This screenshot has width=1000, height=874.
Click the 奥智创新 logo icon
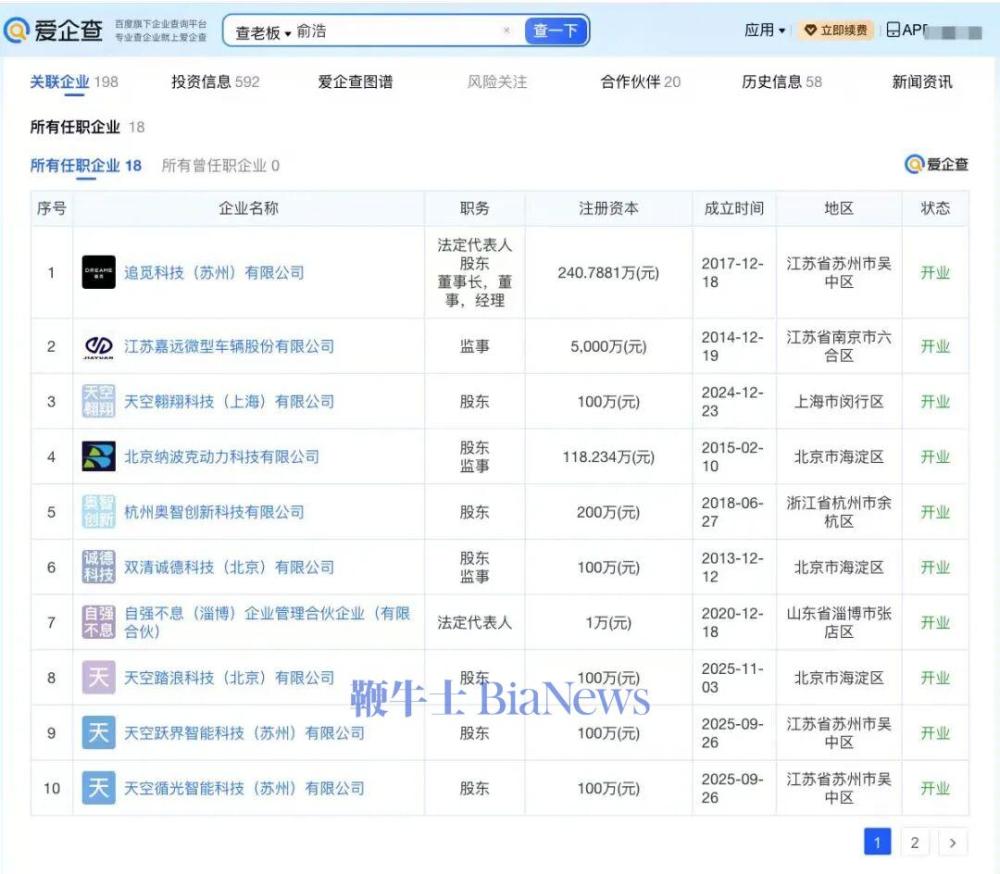click(x=99, y=512)
